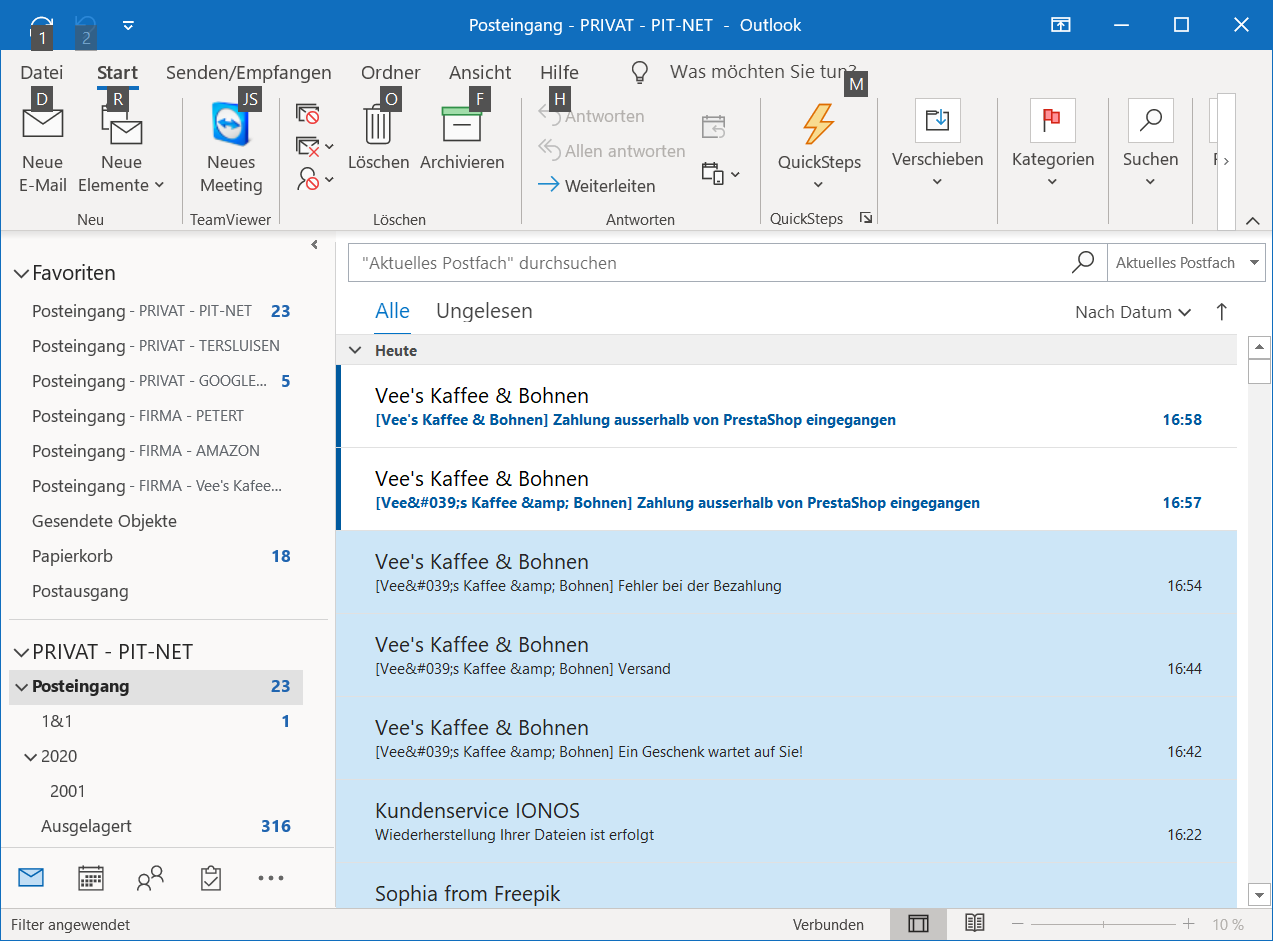Open Gesendete Objekte folder
This screenshot has width=1273, height=941.
click(x=104, y=521)
